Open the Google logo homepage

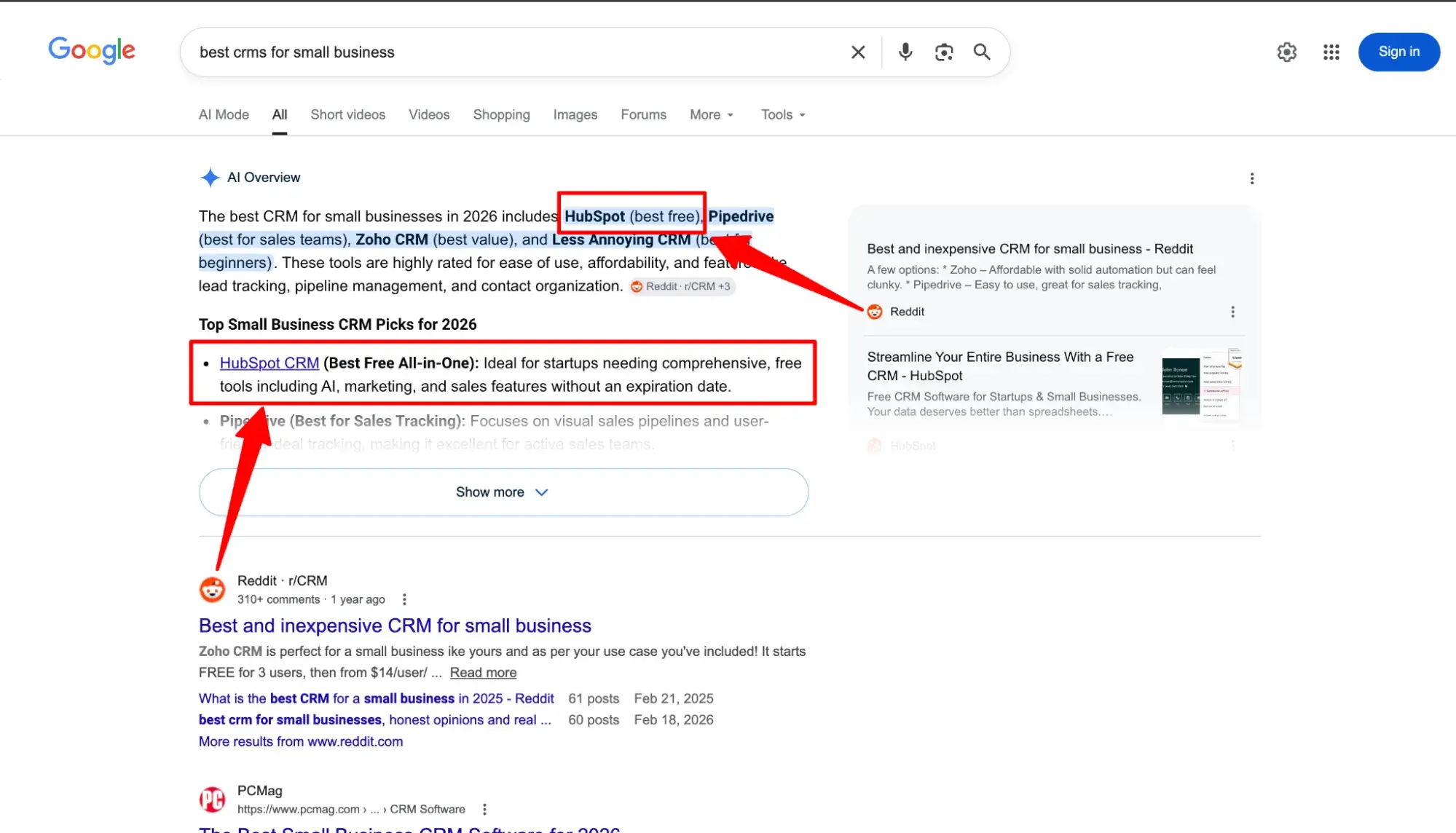pos(92,51)
